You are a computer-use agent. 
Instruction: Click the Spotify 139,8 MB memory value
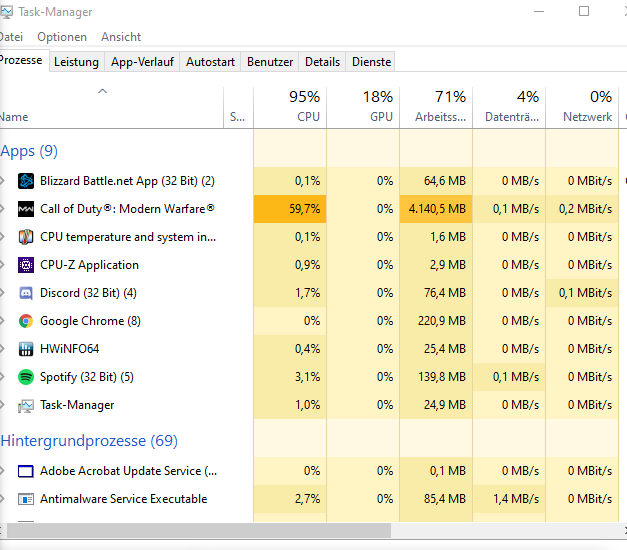pos(442,377)
